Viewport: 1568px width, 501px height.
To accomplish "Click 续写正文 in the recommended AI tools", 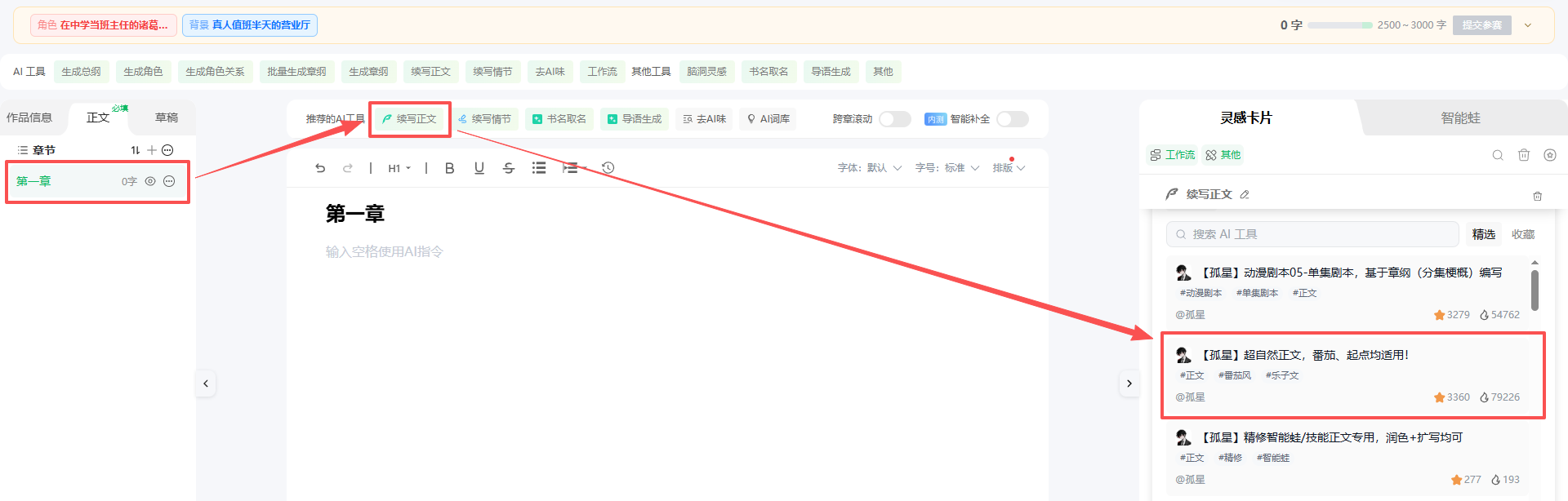I will pos(409,119).
